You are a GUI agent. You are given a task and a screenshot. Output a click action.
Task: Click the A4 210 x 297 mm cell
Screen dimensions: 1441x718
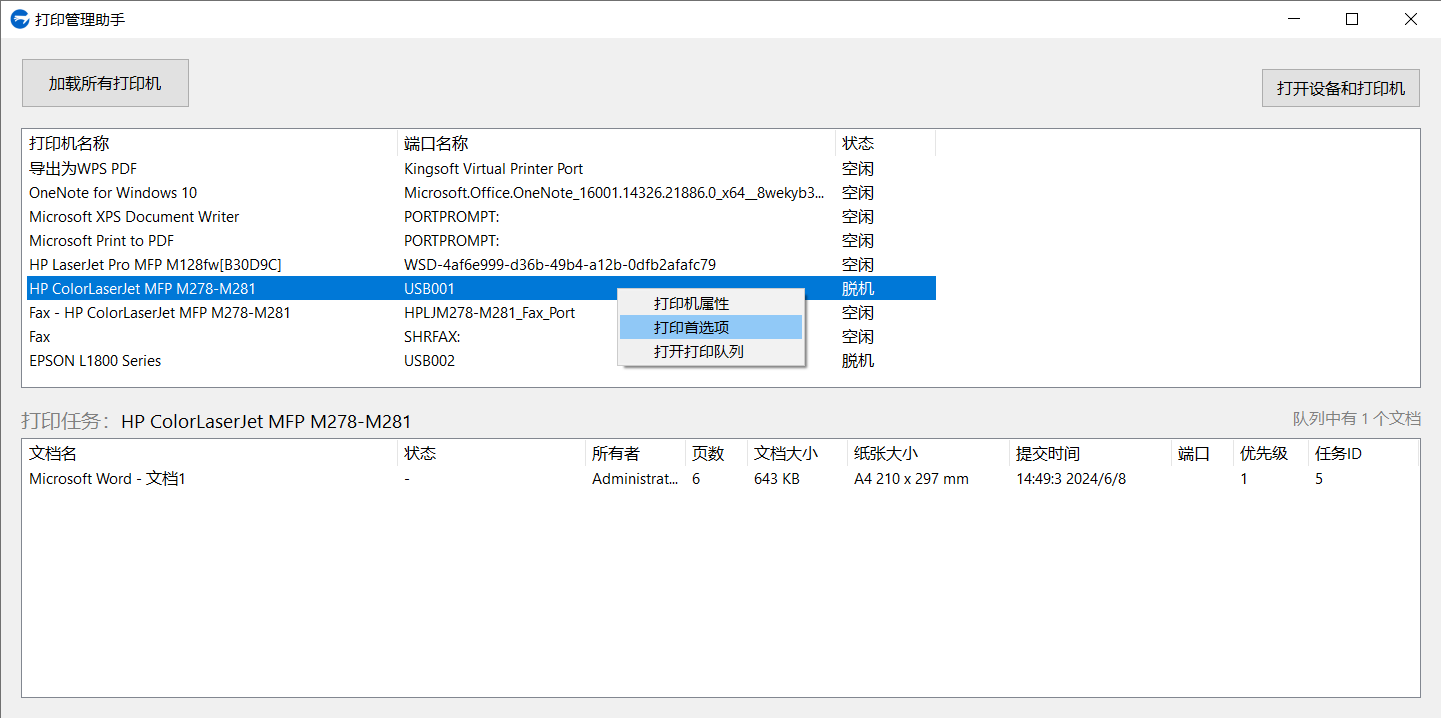(911, 479)
